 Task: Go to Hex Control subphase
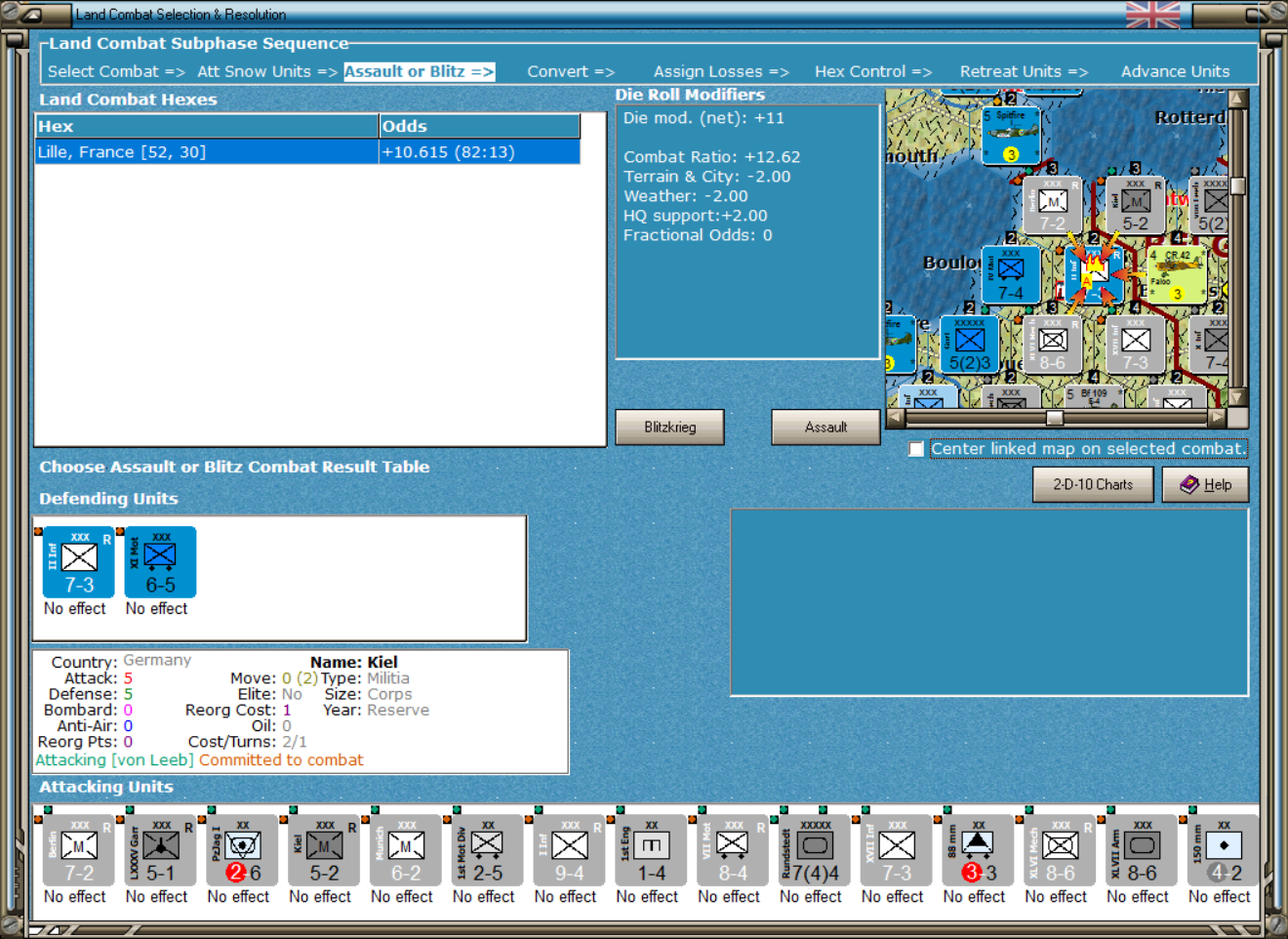(873, 71)
